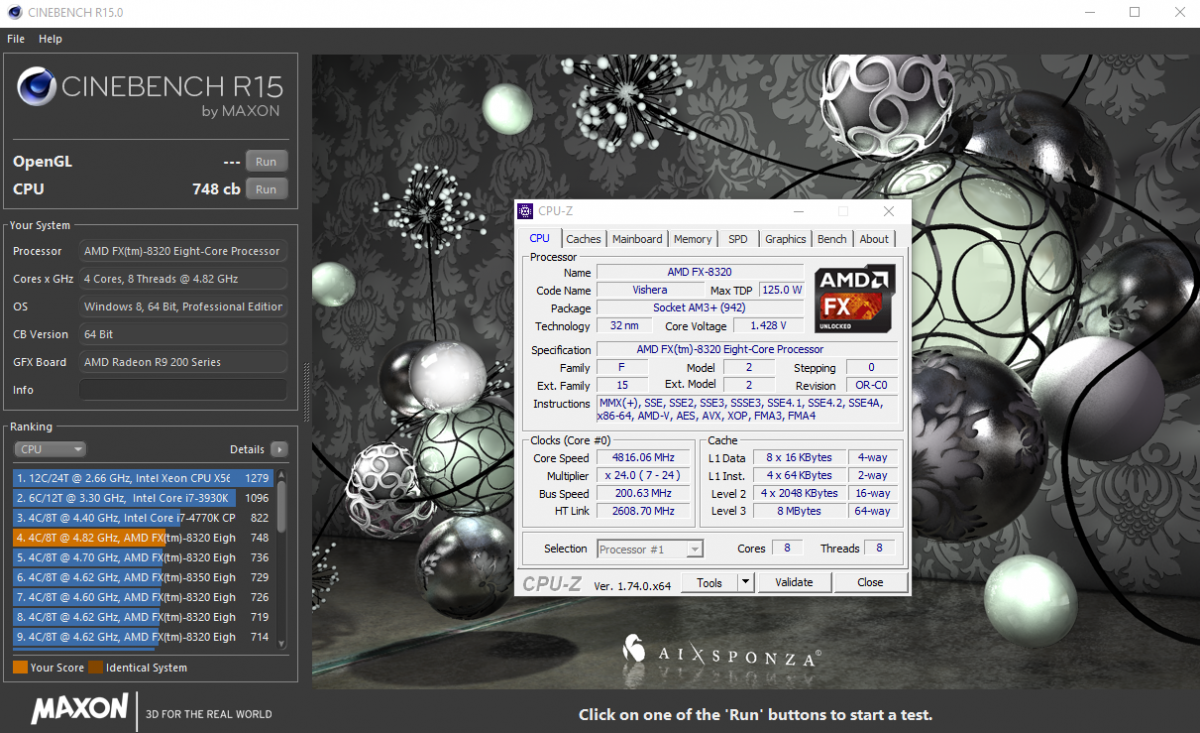Click the Max TDP value 125.0 W

[782, 290]
